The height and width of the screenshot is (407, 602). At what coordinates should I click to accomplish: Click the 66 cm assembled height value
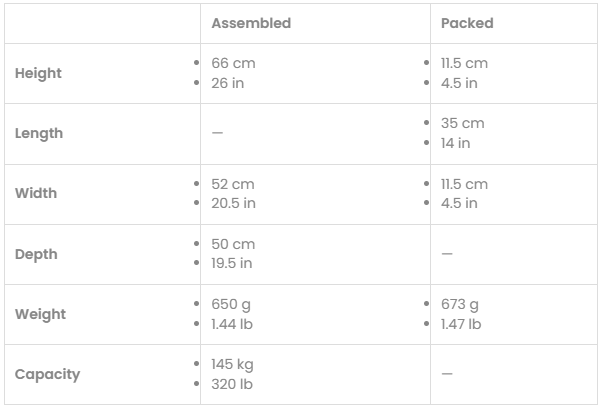233,63
